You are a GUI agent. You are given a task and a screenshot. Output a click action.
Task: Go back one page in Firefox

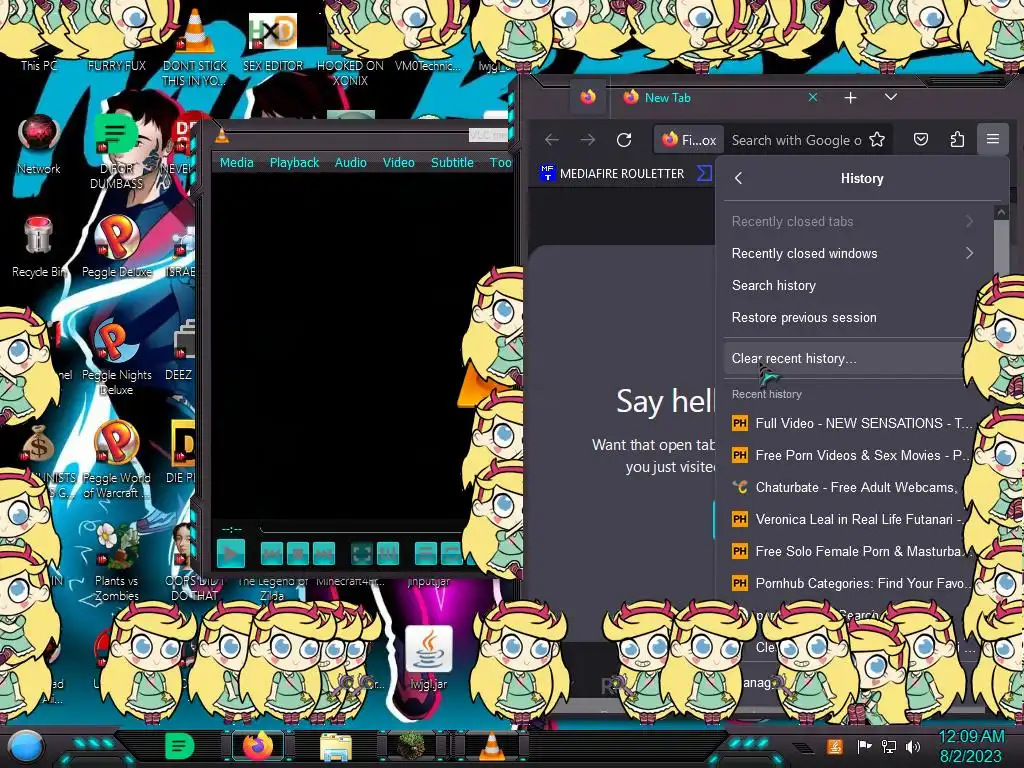click(x=552, y=140)
